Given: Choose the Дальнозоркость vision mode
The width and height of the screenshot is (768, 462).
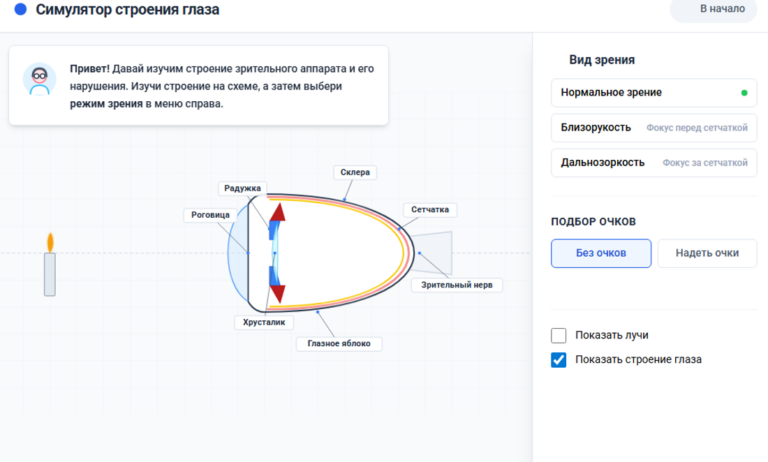Looking at the screenshot, I should (654, 163).
